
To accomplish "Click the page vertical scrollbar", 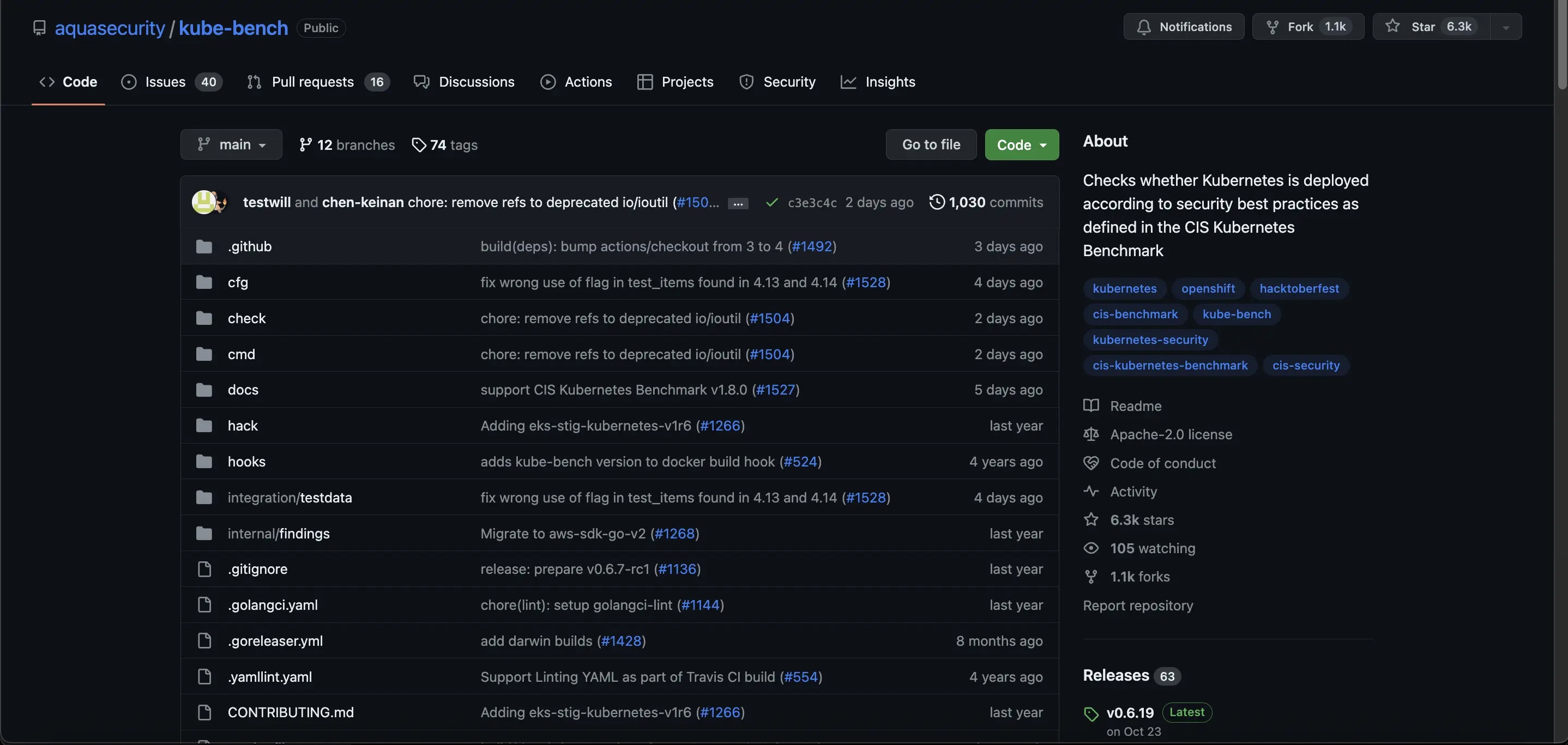I will pyautogui.click(x=1561, y=46).
